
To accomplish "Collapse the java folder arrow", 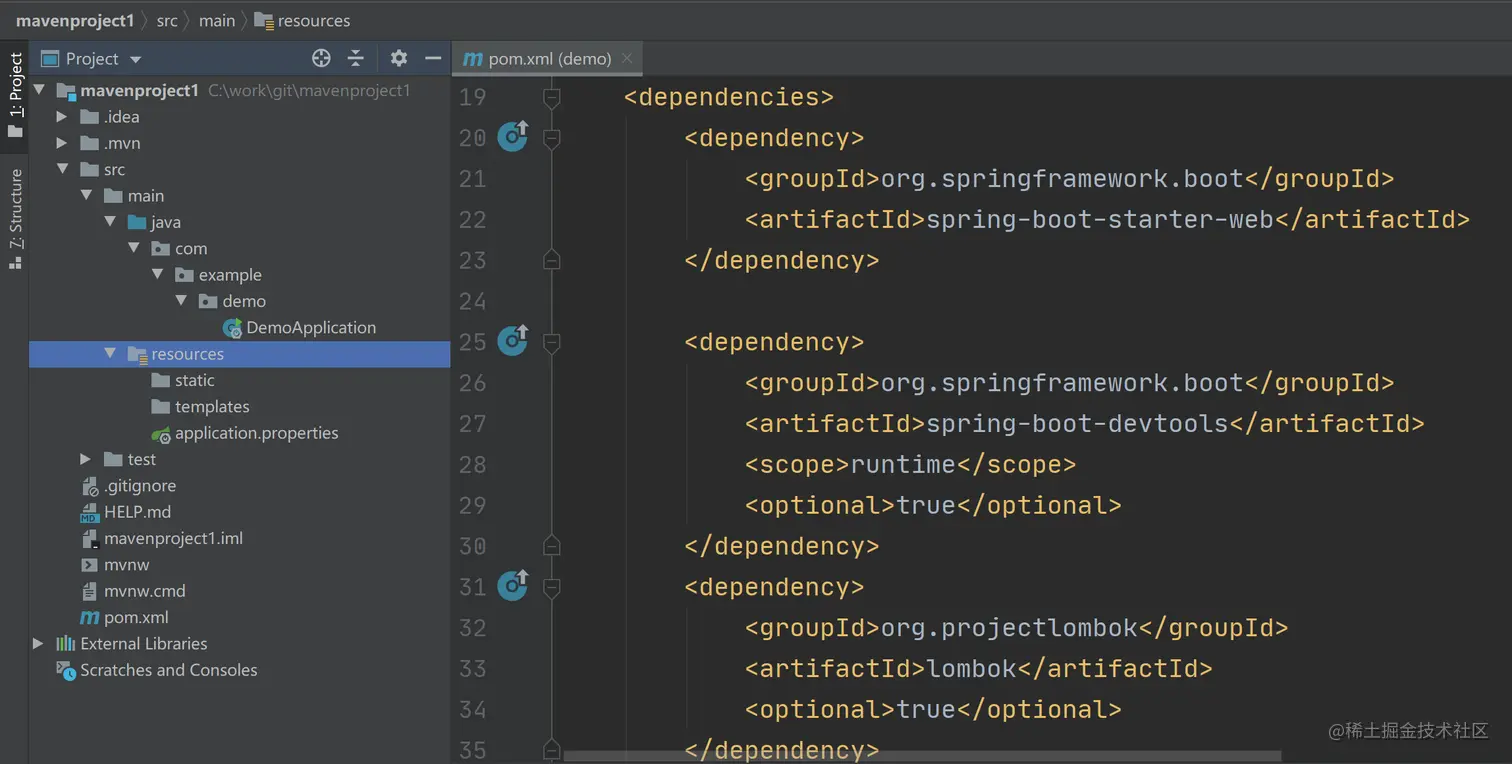I will 110,222.
